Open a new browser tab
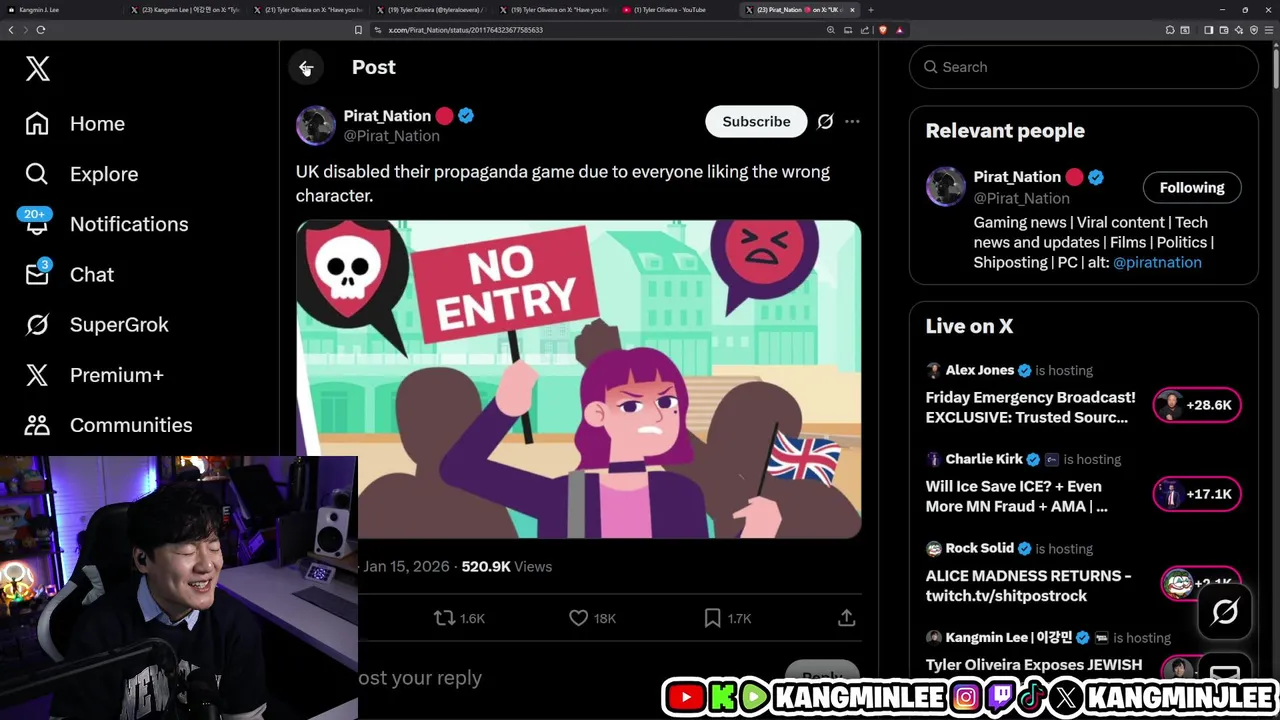This screenshot has width=1280, height=720. tap(870, 10)
